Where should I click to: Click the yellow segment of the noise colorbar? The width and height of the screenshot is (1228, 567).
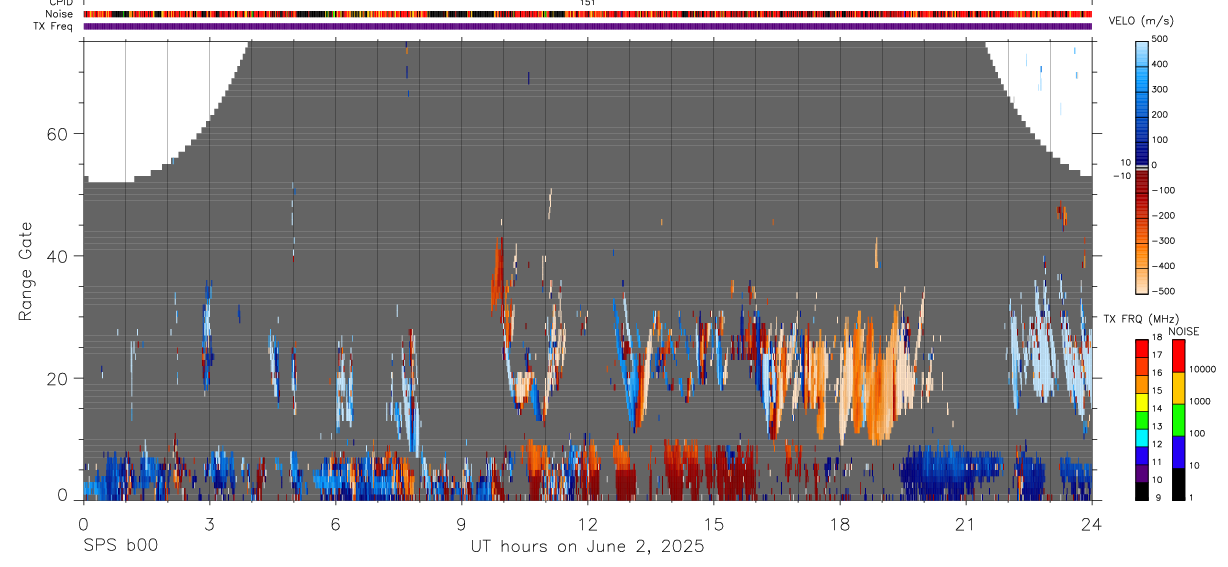tap(1178, 388)
